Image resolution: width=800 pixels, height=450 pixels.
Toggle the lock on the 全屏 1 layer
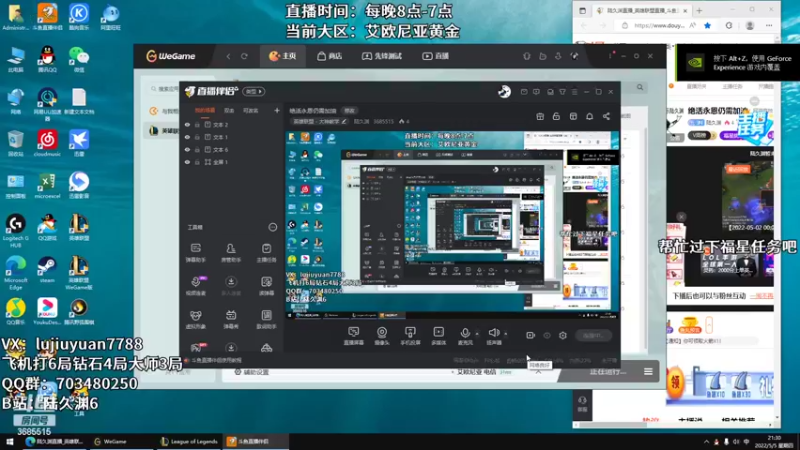[x=197, y=162]
